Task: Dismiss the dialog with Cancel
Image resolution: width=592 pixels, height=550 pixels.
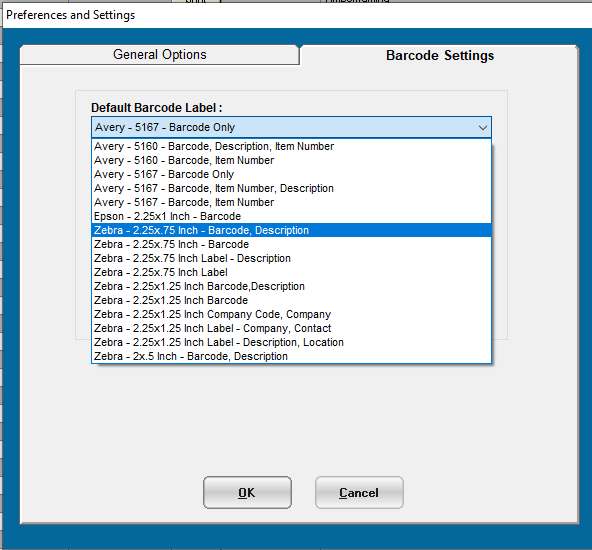Action: coord(359,493)
